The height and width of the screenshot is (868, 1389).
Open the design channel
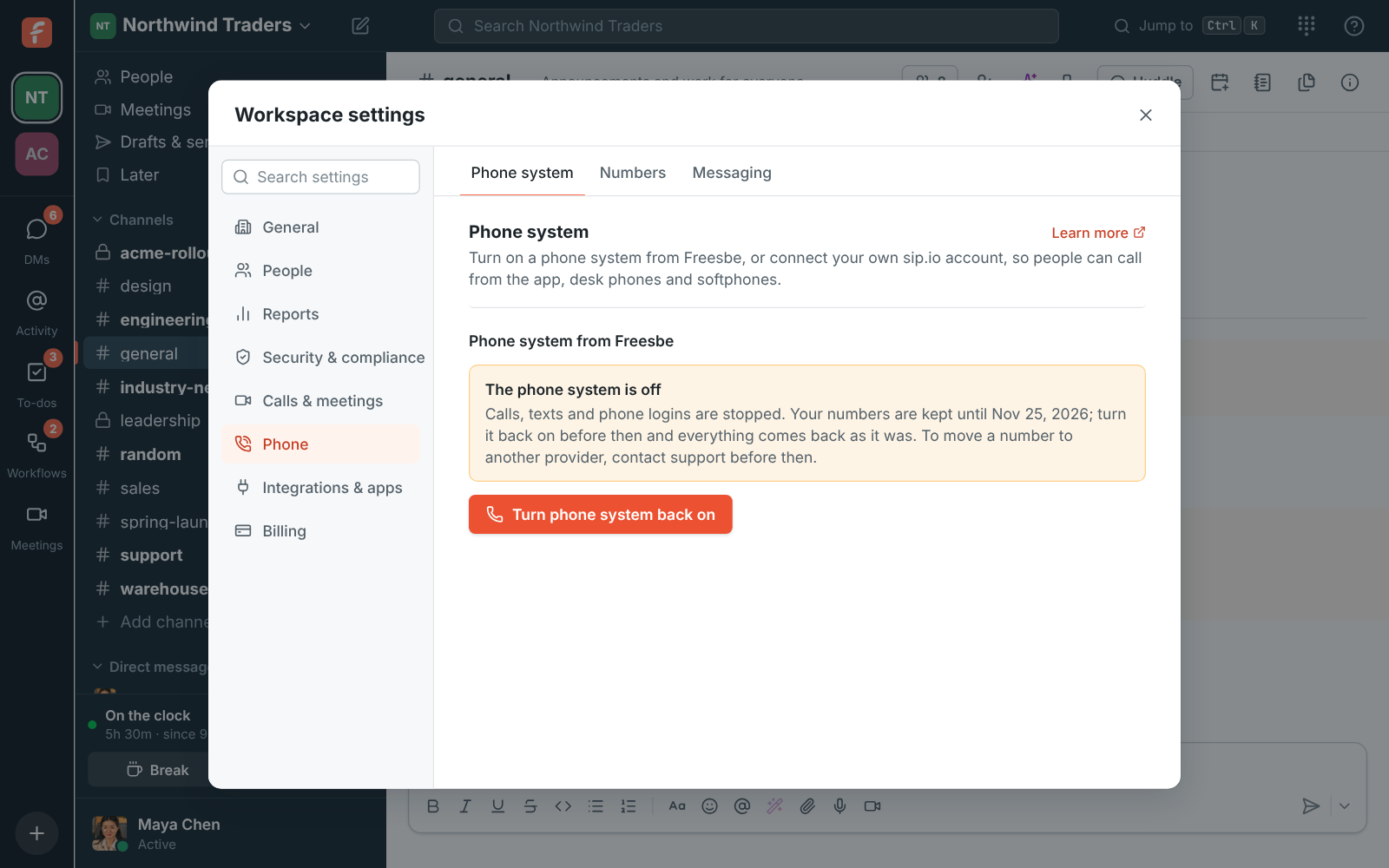tap(148, 286)
